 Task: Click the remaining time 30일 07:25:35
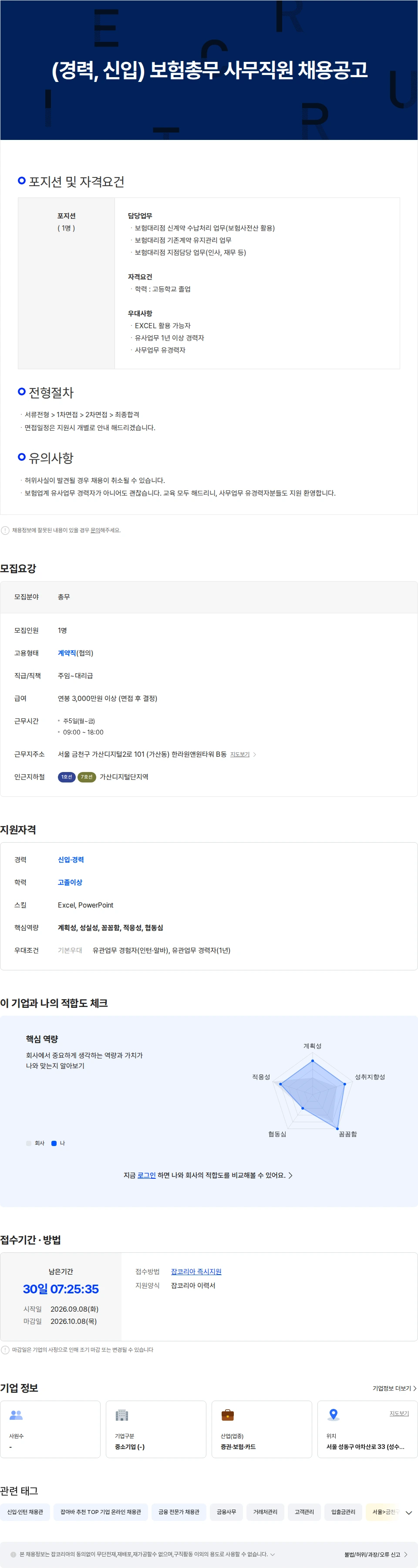(x=61, y=1289)
